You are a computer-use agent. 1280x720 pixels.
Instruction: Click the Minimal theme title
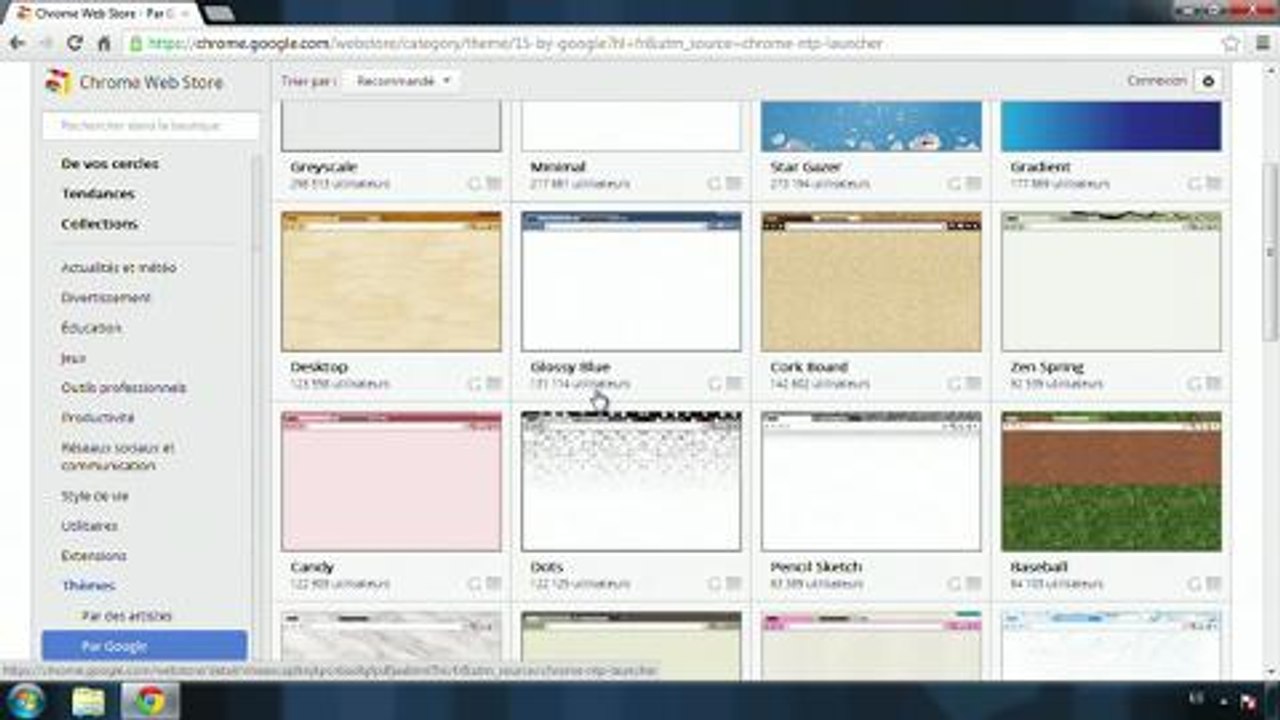click(558, 167)
